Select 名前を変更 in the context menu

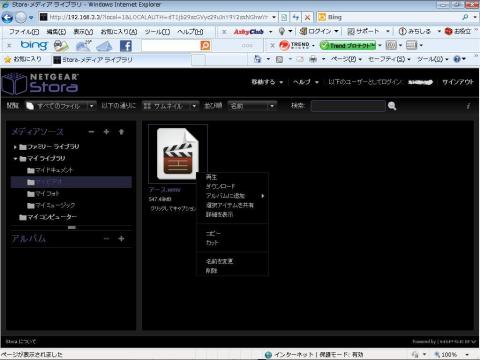click(219, 261)
